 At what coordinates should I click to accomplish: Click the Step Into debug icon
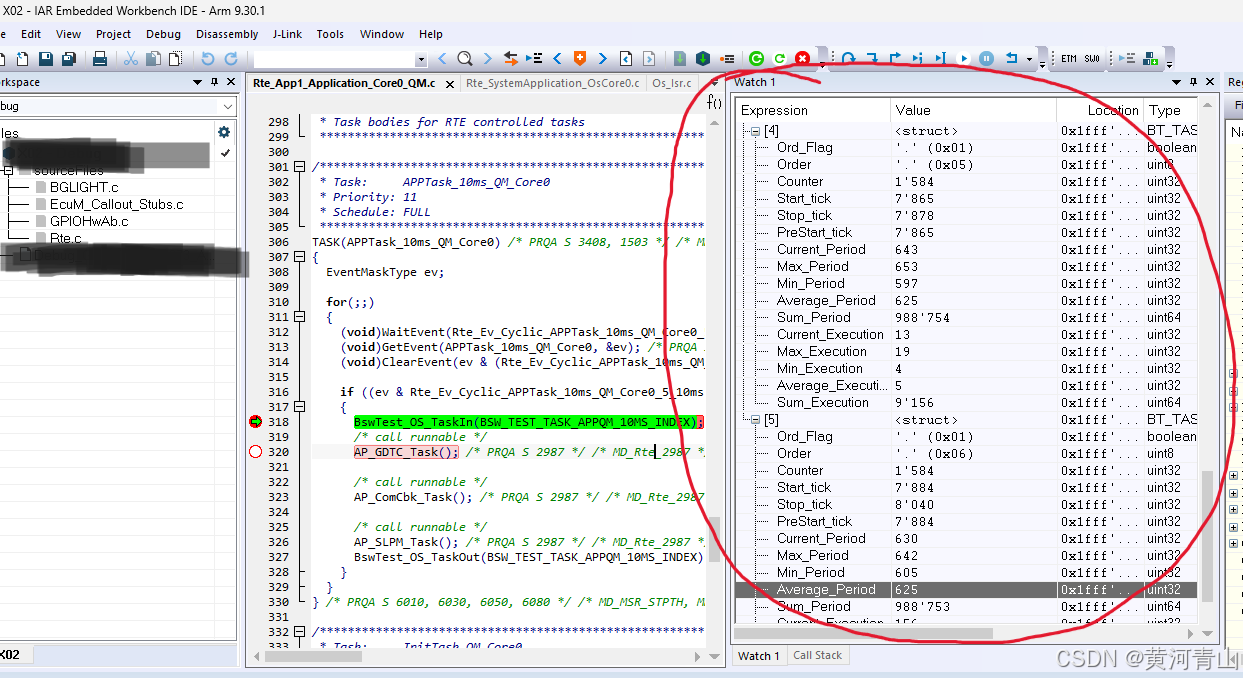[x=871, y=59]
